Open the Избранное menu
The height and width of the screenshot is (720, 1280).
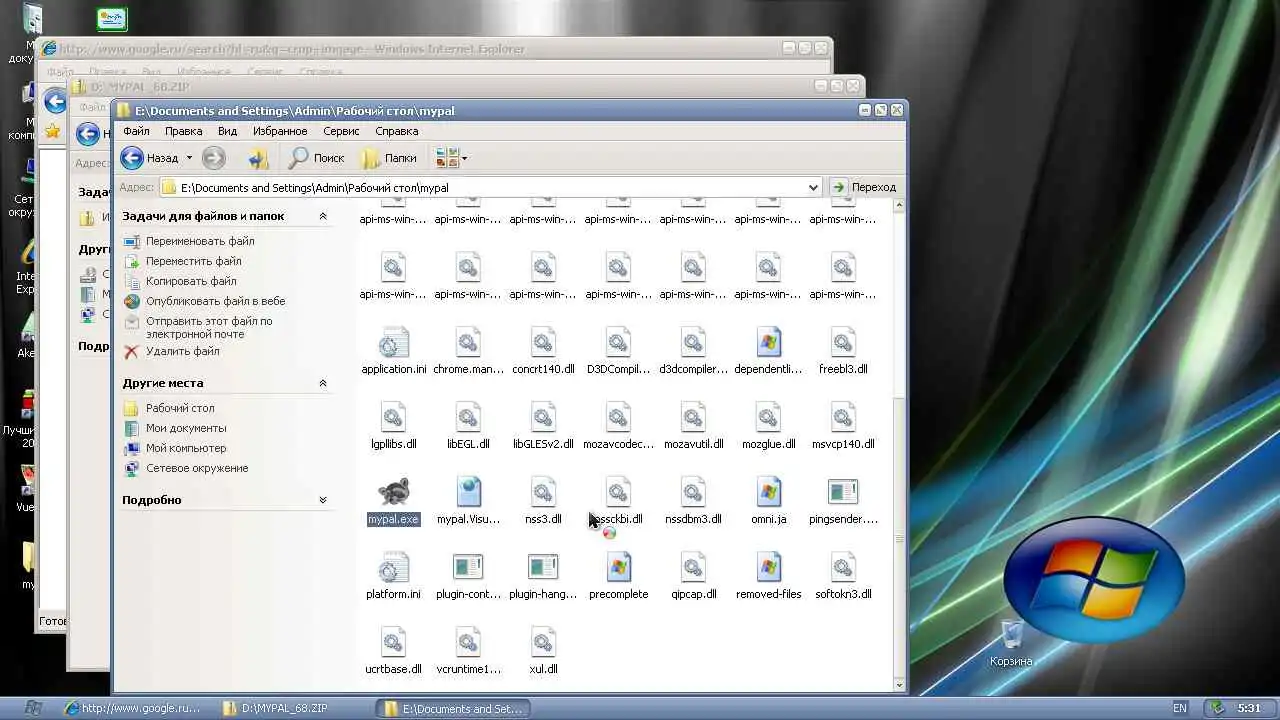(x=280, y=131)
